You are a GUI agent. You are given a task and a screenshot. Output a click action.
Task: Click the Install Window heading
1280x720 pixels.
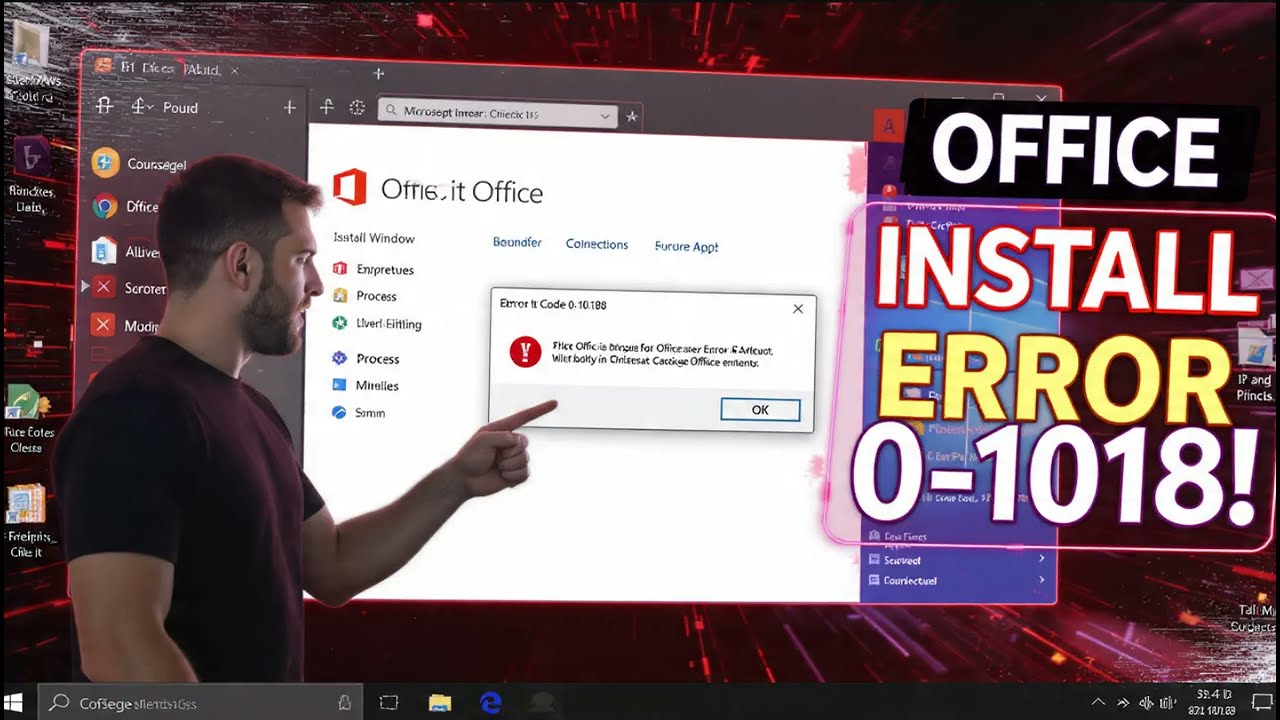pyautogui.click(x=374, y=238)
